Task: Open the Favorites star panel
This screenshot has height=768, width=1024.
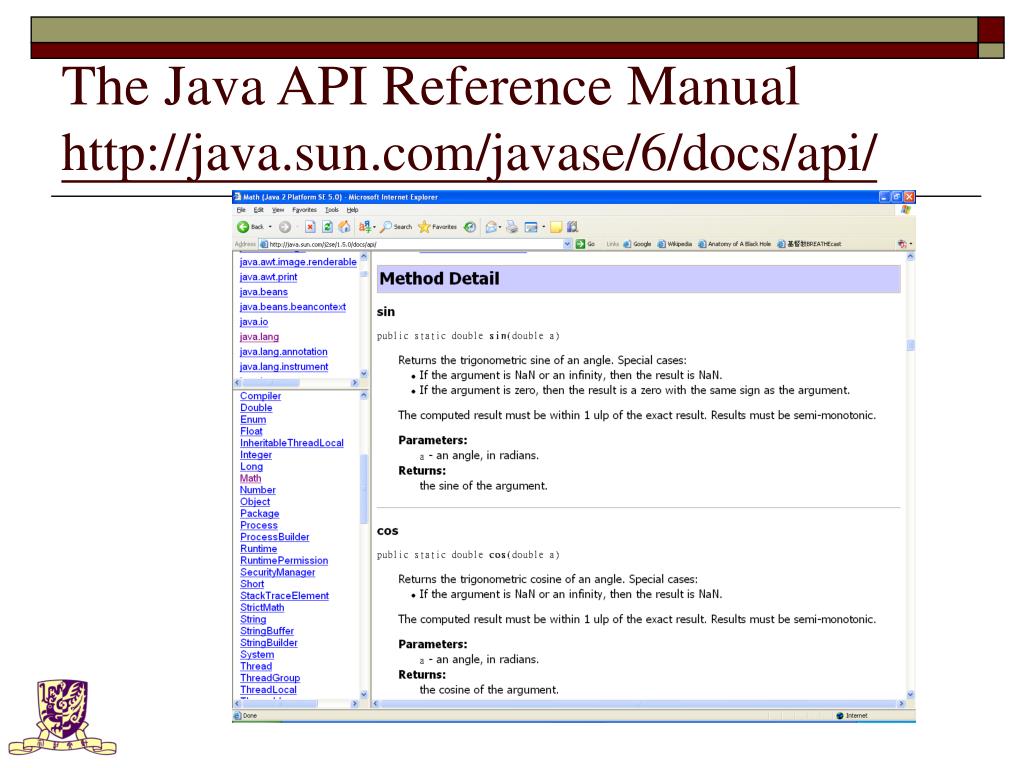Action: point(437,227)
